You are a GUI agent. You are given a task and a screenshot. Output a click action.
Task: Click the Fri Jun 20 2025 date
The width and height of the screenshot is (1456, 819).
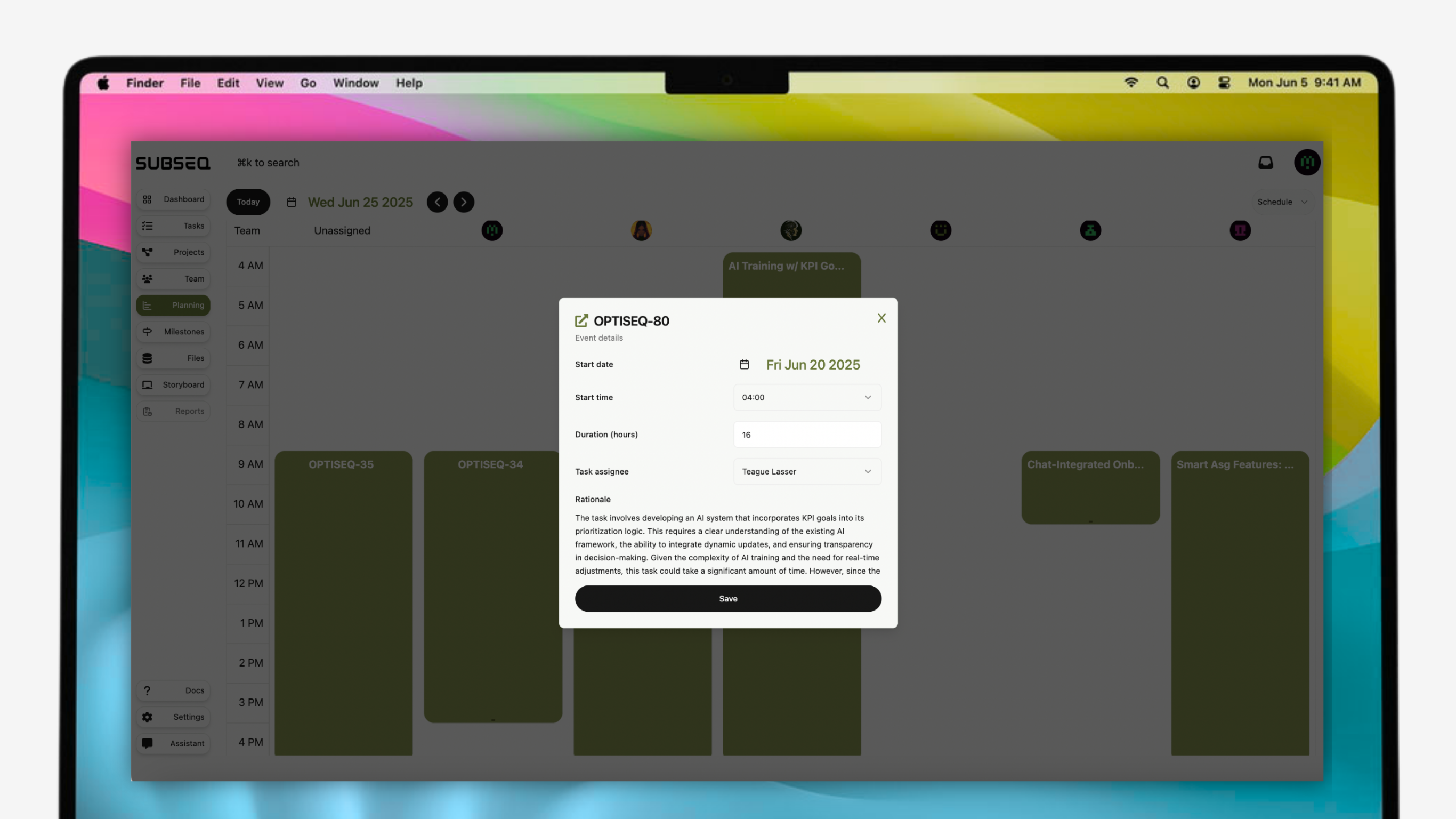(812, 364)
